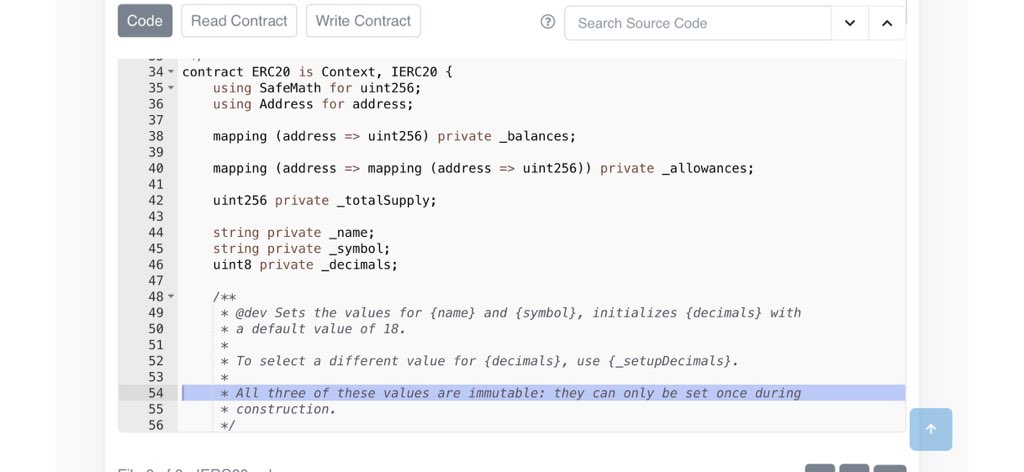Collapse the fold arrow at line 35
1024x472 pixels.
point(171,87)
